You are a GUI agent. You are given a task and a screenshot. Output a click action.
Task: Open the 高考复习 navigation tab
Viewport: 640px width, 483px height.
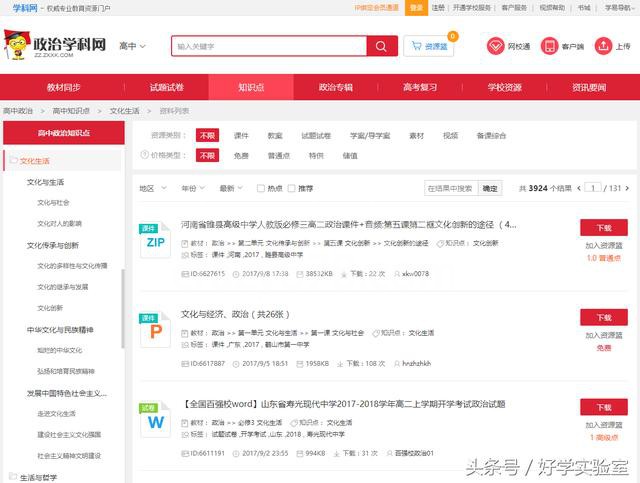(420, 88)
